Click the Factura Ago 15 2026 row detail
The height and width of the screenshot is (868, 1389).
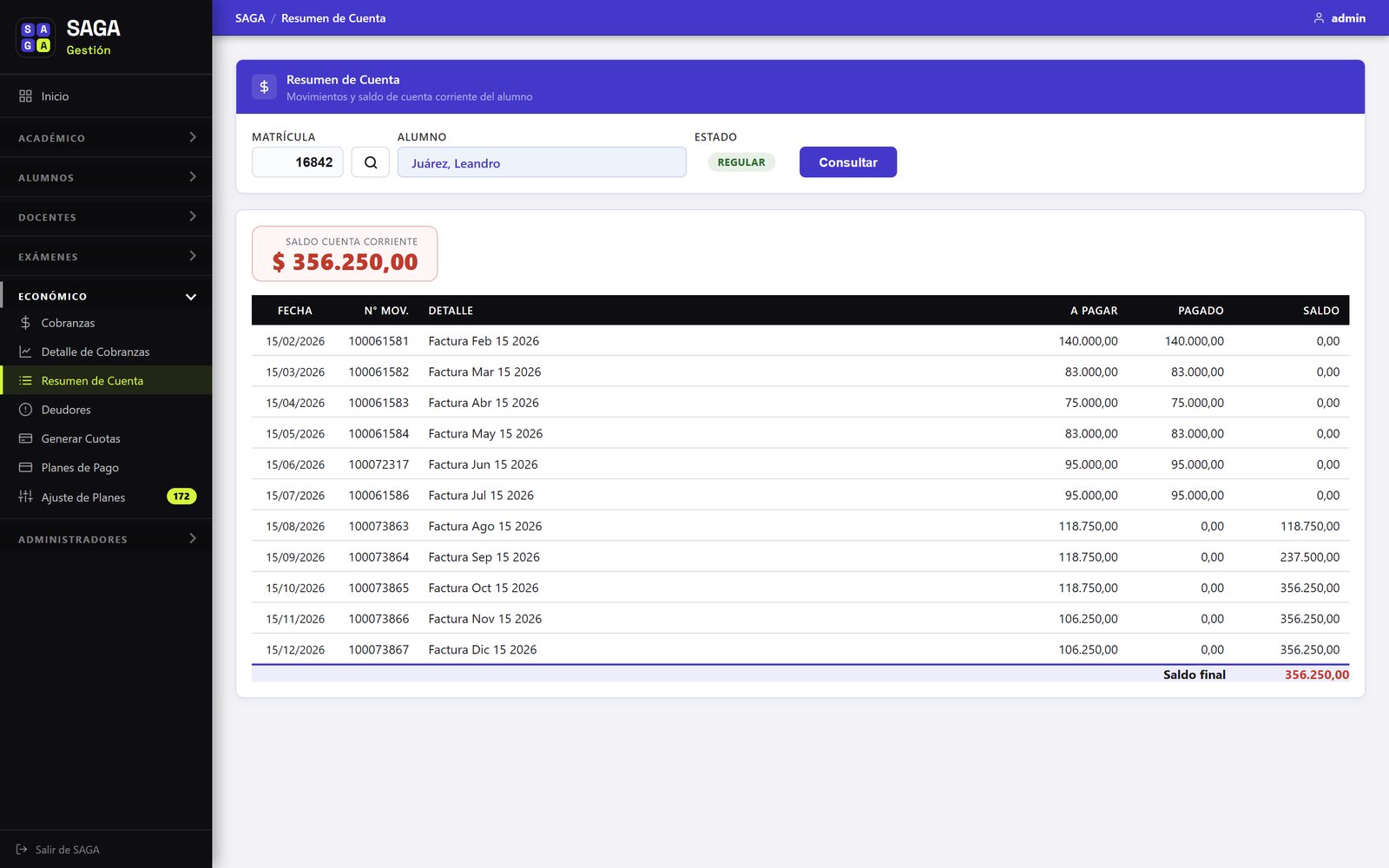pyautogui.click(x=485, y=526)
